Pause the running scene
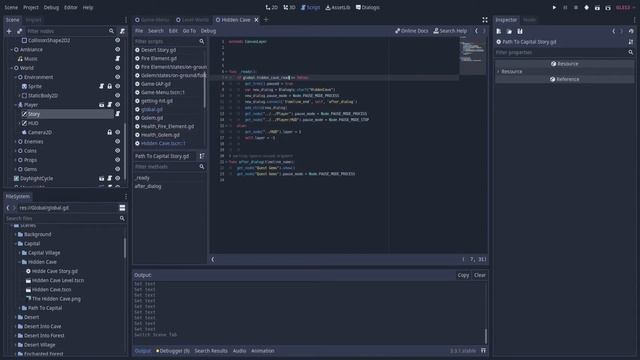The width and height of the screenshot is (640, 360). tap(565, 7)
